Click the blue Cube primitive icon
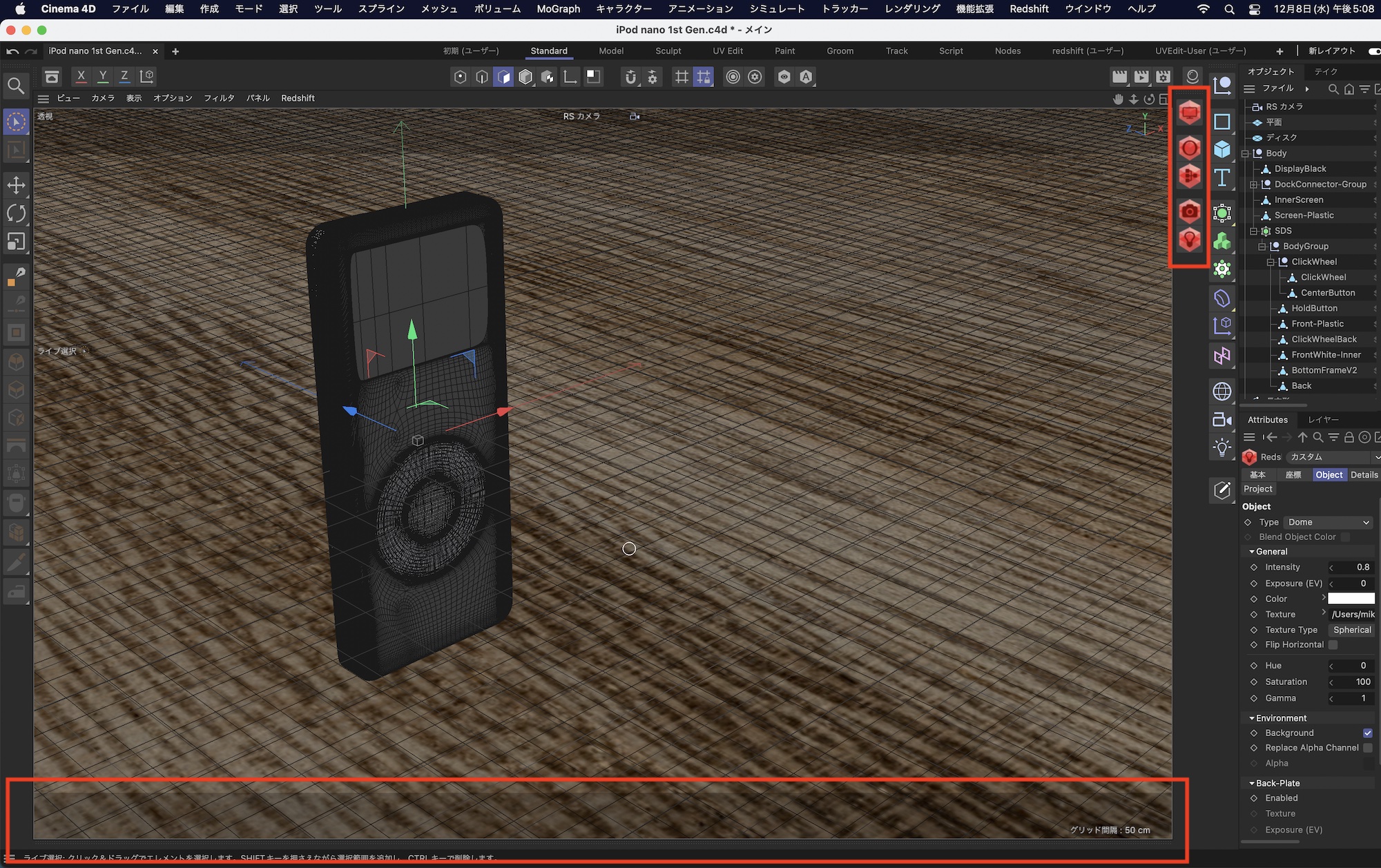 pyautogui.click(x=1222, y=149)
